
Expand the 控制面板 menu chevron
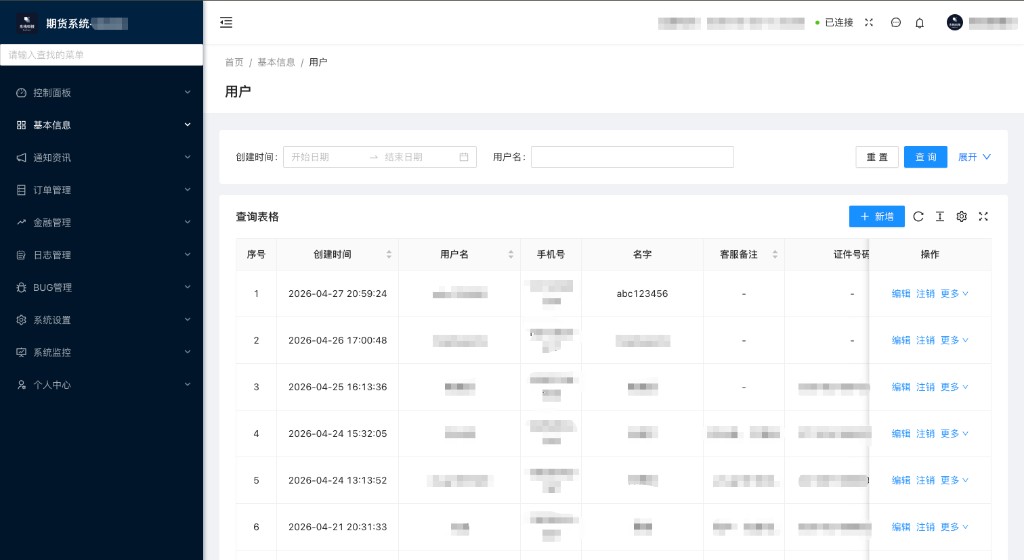point(187,92)
